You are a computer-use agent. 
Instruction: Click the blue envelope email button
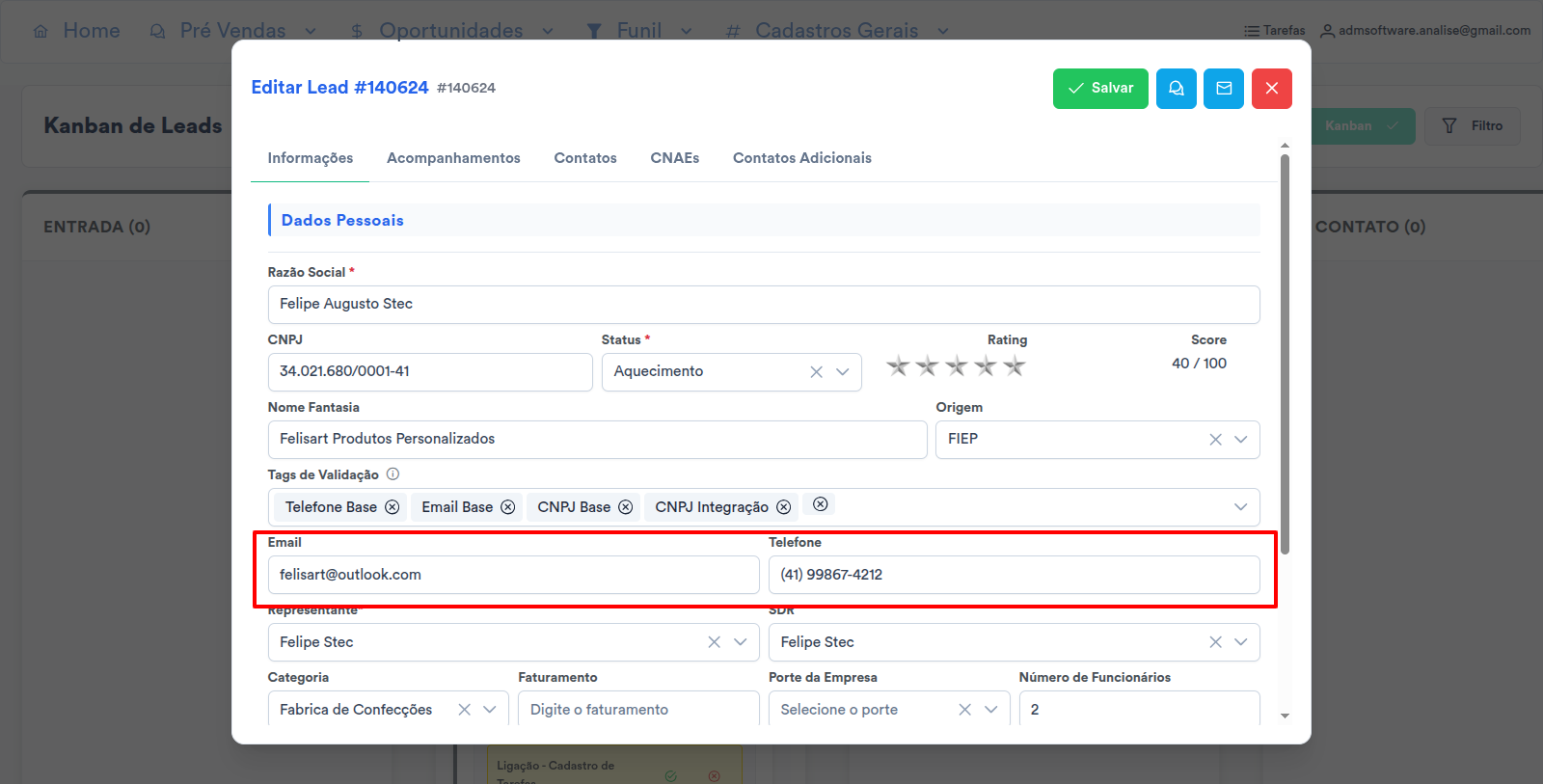(1223, 89)
